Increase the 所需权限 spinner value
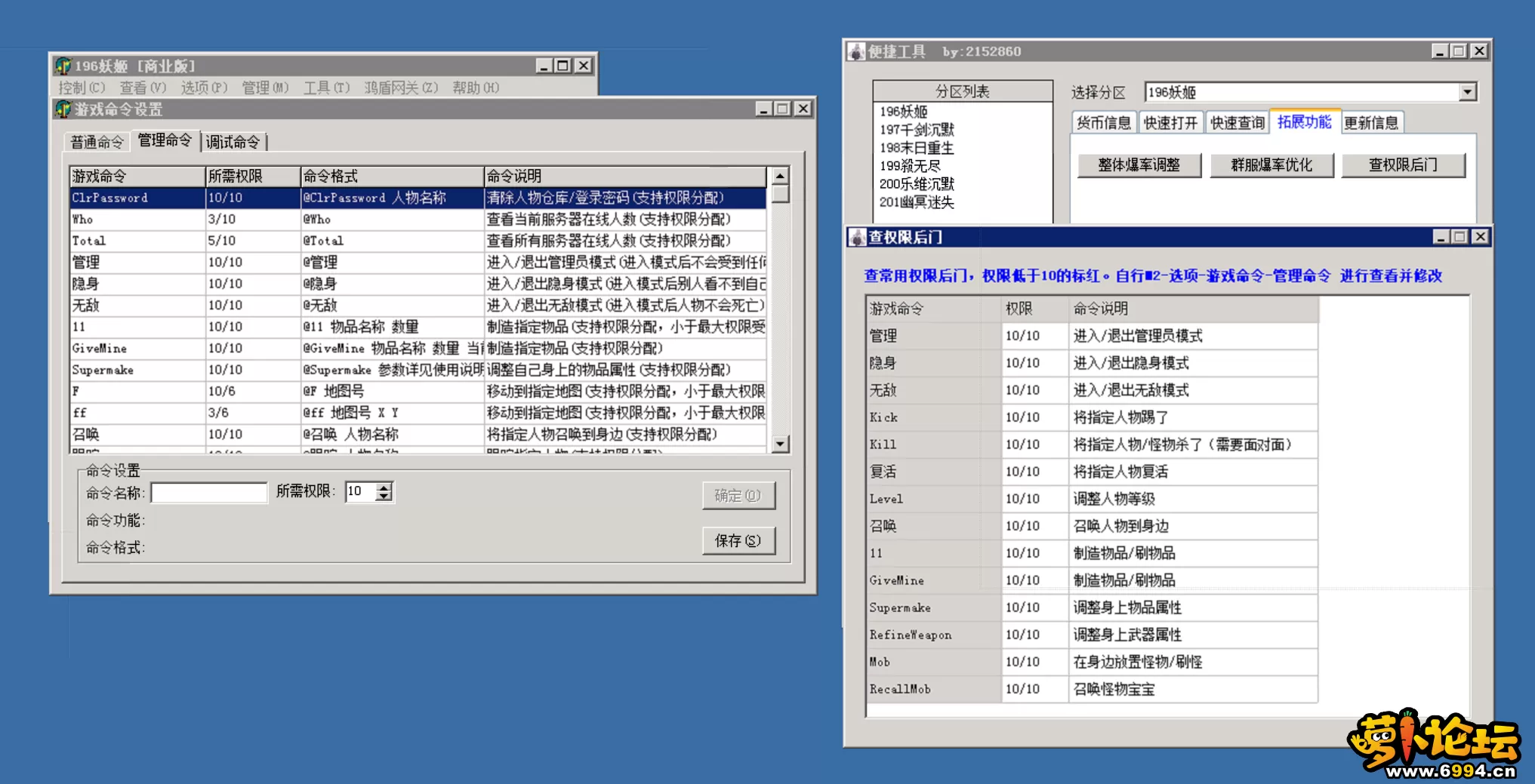 (385, 487)
